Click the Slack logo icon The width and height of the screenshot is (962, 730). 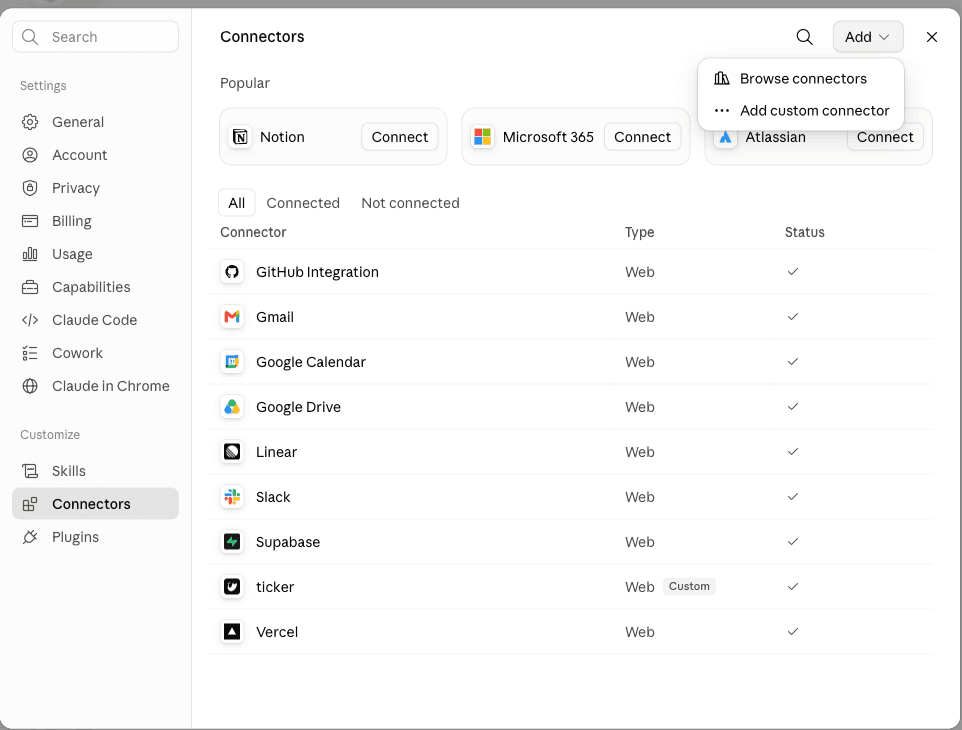(x=232, y=497)
